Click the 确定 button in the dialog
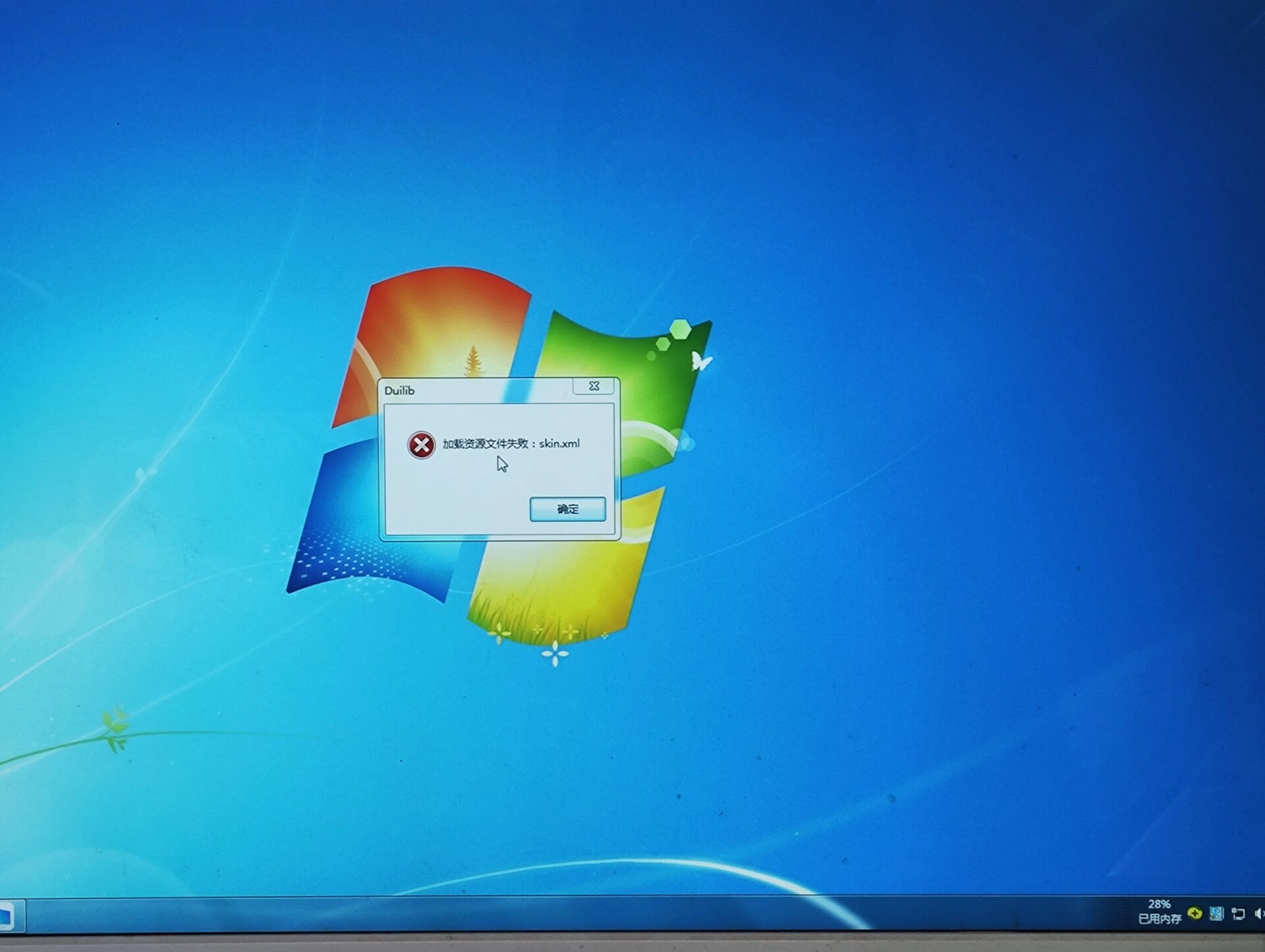The image size is (1265, 952). click(x=567, y=509)
